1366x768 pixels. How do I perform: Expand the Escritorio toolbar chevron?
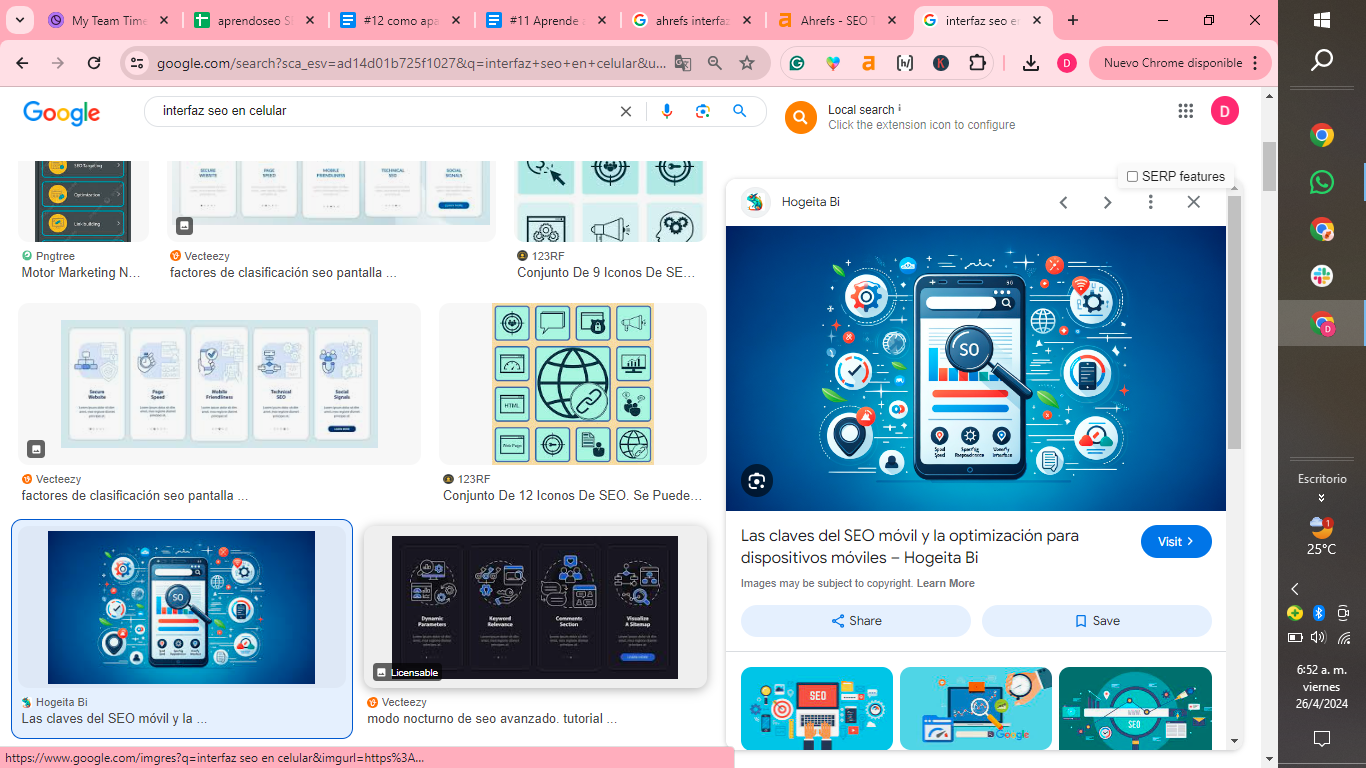tap(1322, 498)
